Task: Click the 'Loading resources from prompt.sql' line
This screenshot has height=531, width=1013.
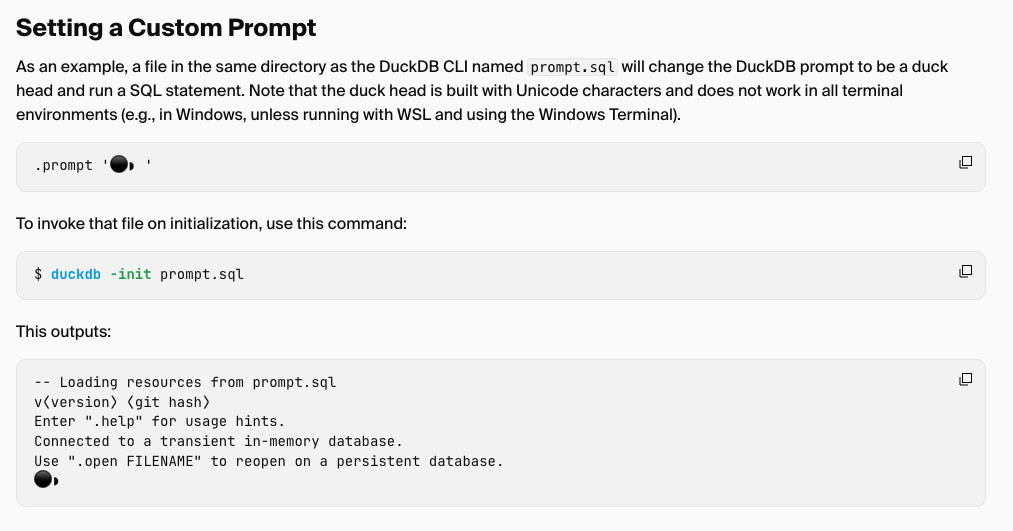Action: (x=185, y=382)
